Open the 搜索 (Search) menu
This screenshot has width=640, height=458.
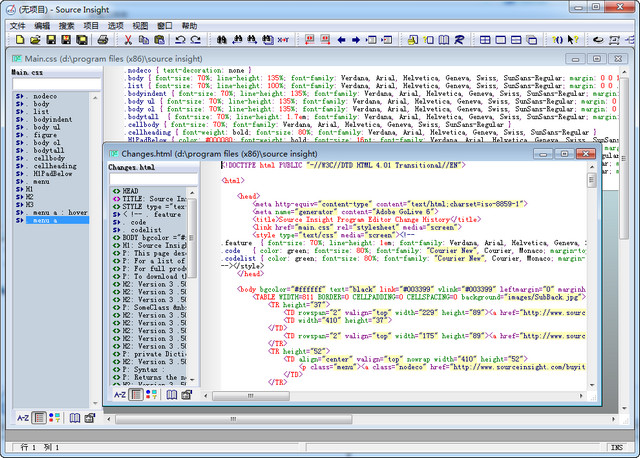point(66,25)
